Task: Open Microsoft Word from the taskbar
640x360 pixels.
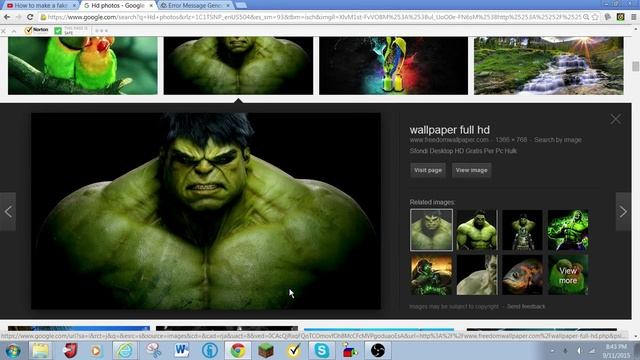Action: point(182,351)
